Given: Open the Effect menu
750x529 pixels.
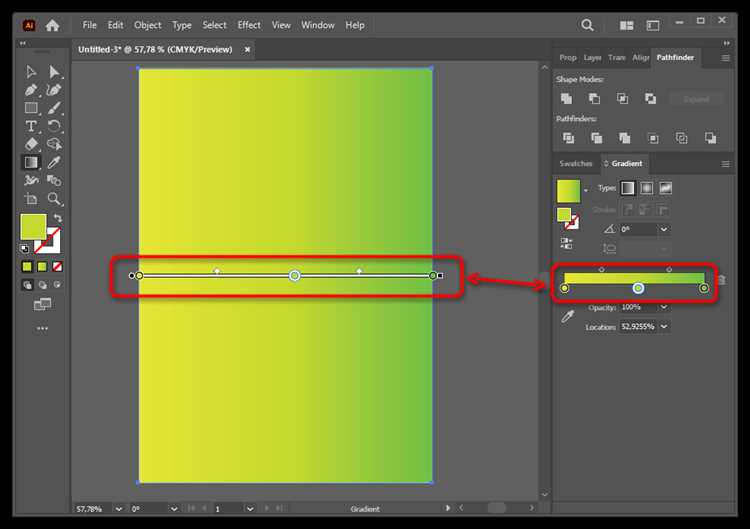Looking at the screenshot, I should [249, 25].
